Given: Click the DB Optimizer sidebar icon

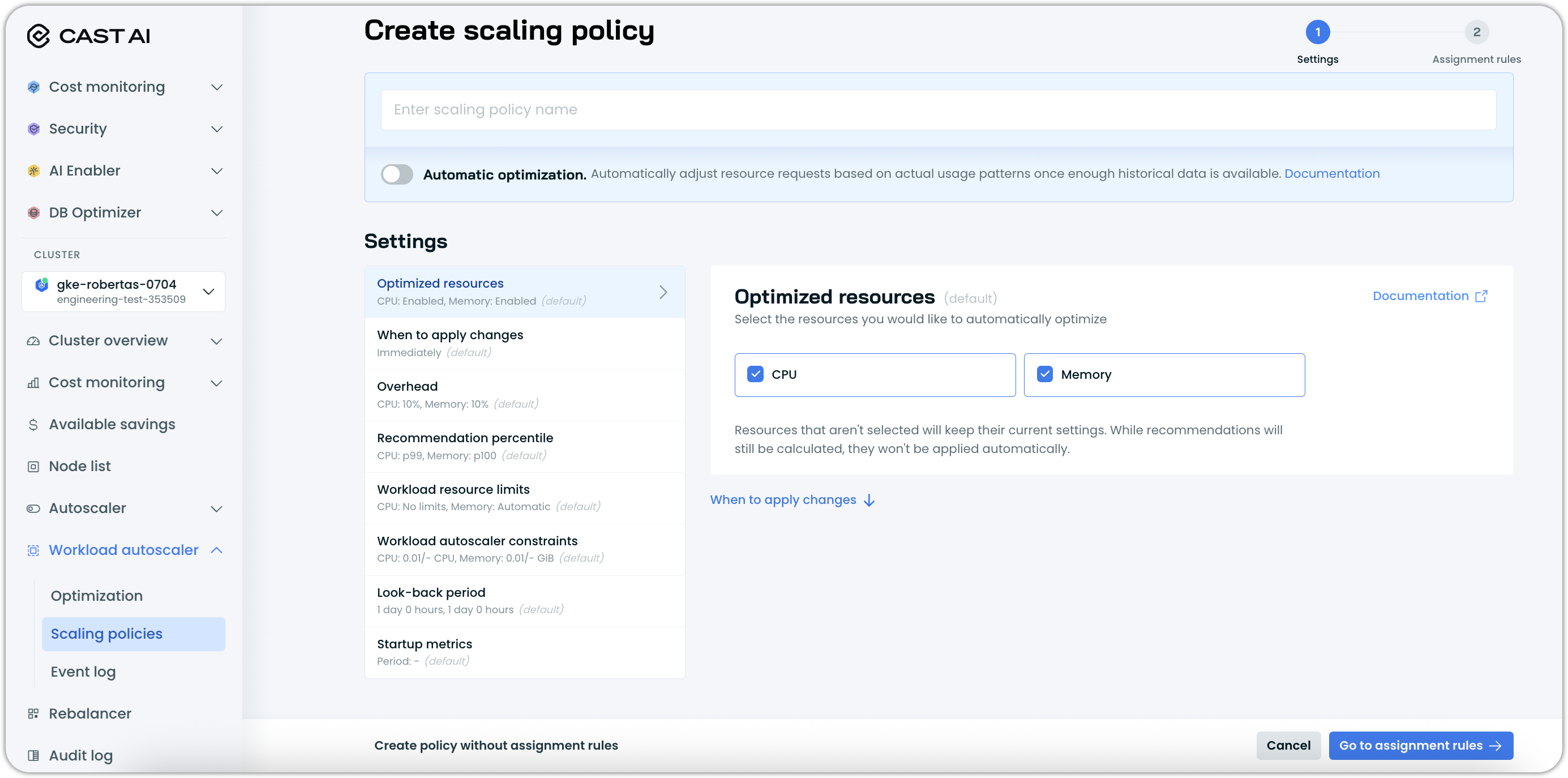Looking at the screenshot, I should 33,213.
